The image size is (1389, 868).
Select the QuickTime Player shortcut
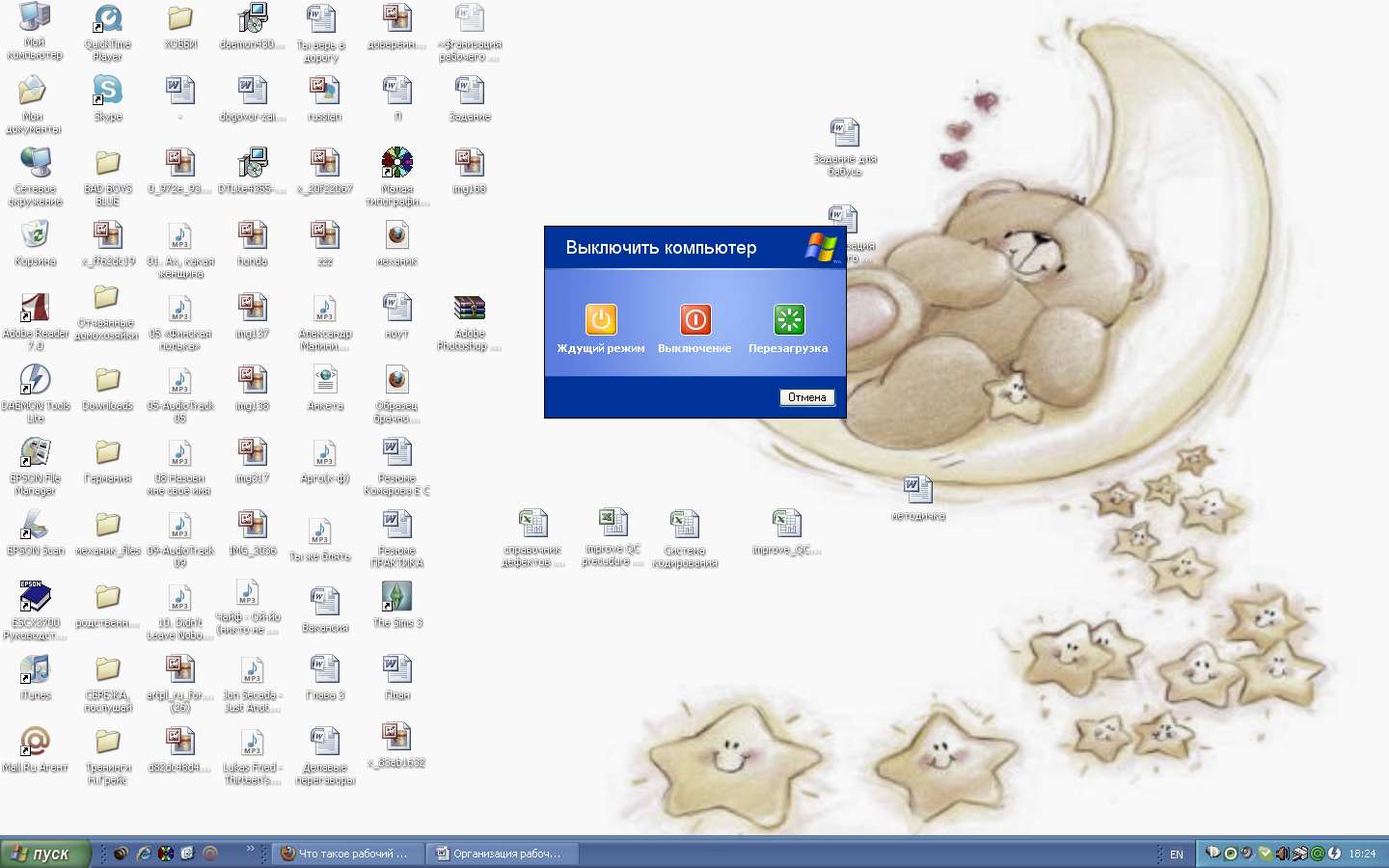[108, 32]
